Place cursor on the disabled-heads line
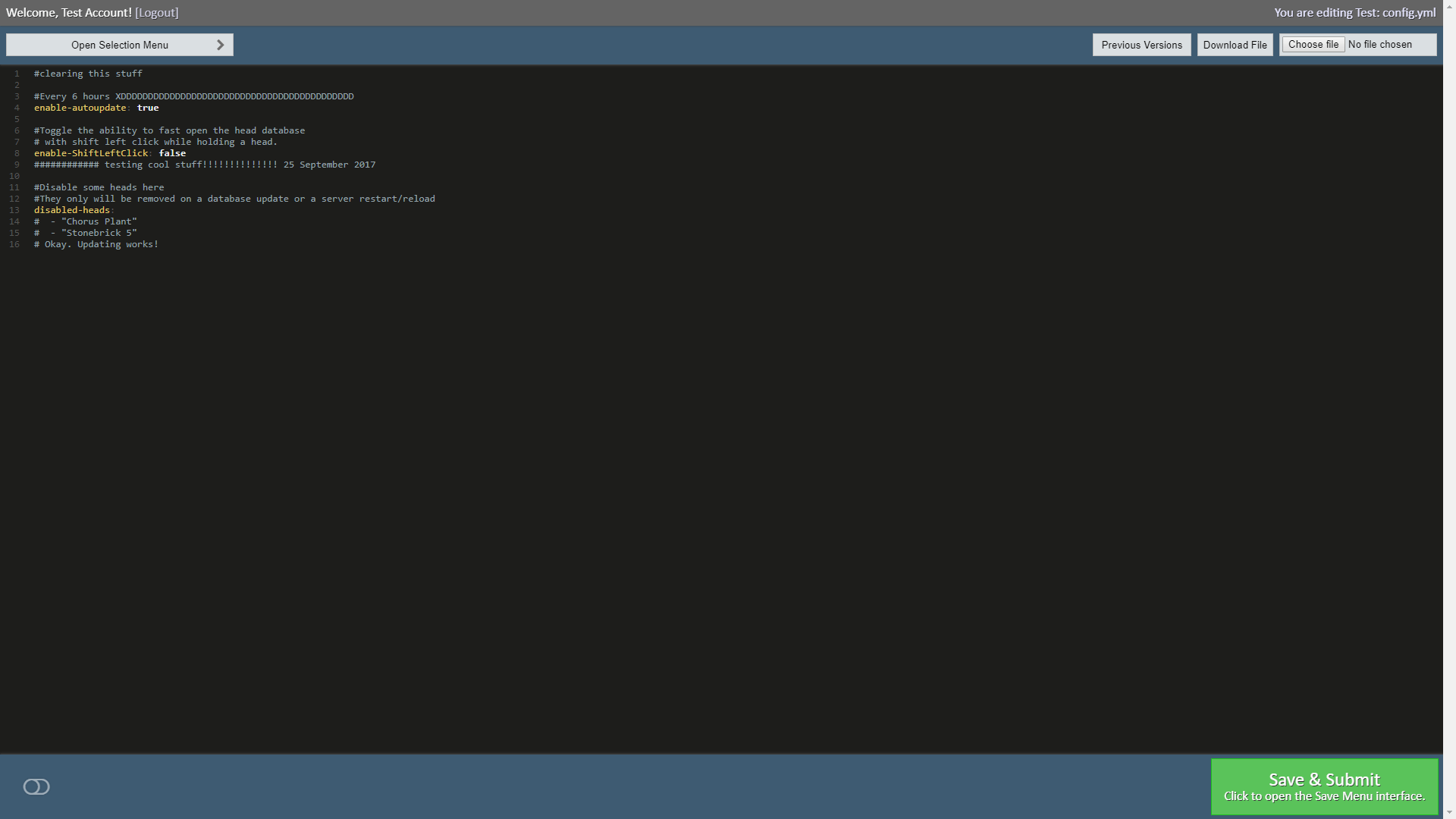The image size is (1456, 819). click(72, 209)
